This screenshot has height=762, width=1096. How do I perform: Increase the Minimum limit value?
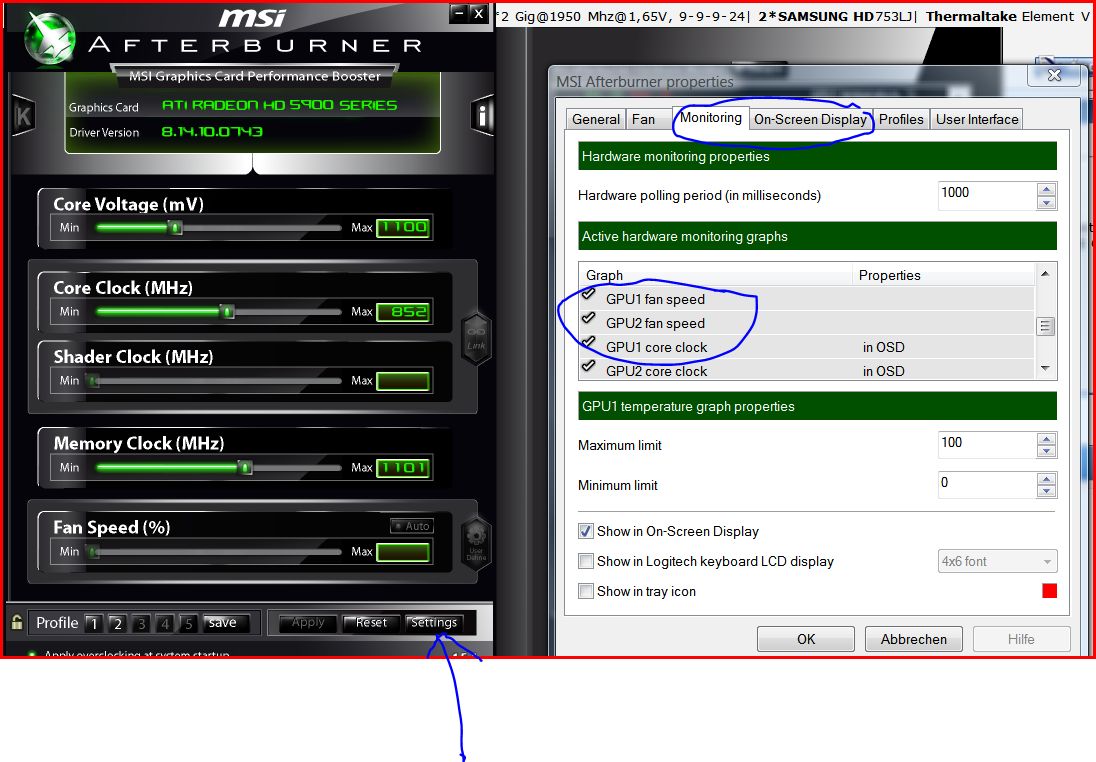point(1046,478)
